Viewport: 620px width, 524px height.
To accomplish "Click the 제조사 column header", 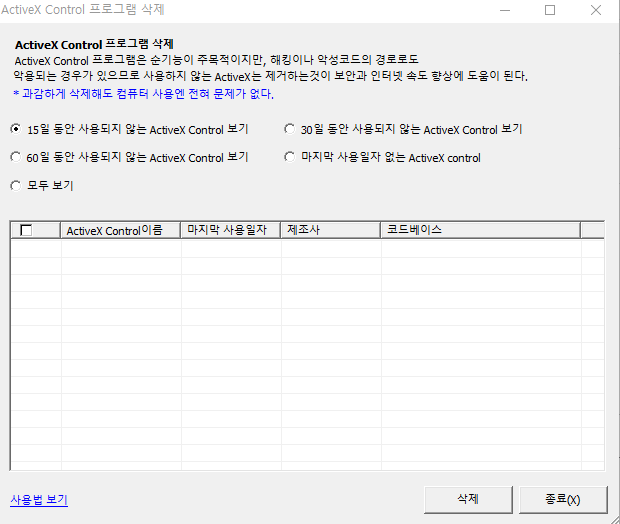I will click(331, 230).
